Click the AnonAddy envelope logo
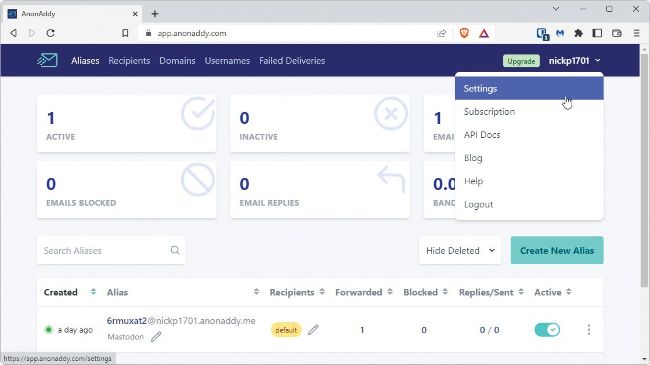This screenshot has width=650, height=365. pyautogui.click(x=47, y=61)
